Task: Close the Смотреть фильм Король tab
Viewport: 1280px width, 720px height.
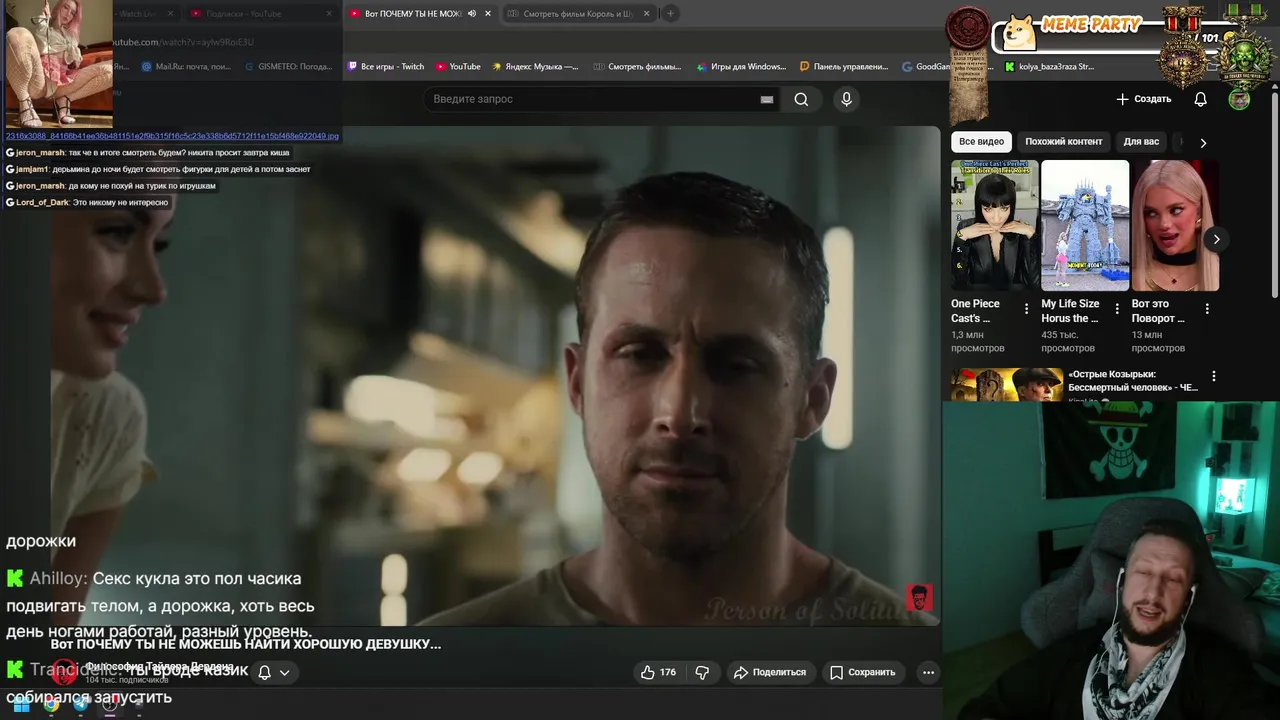Action: pos(646,14)
